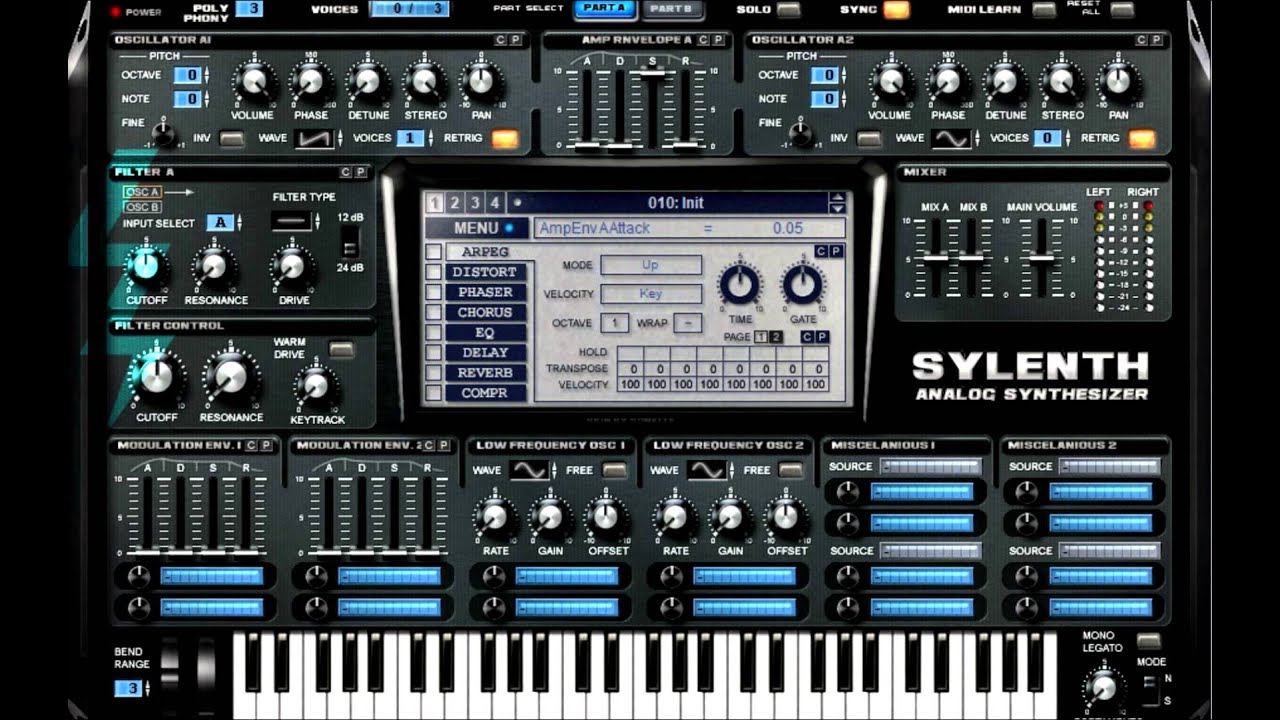Click the Portamento knob near Mono Legato
1280x720 pixels.
click(x=1102, y=687)
